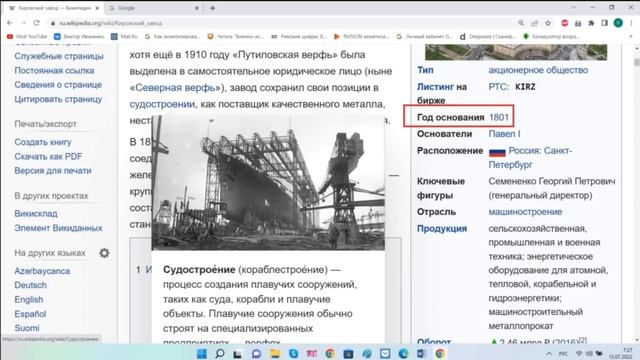Click the Тип infobox label link

pyautogui.click(x=425, y=70)
